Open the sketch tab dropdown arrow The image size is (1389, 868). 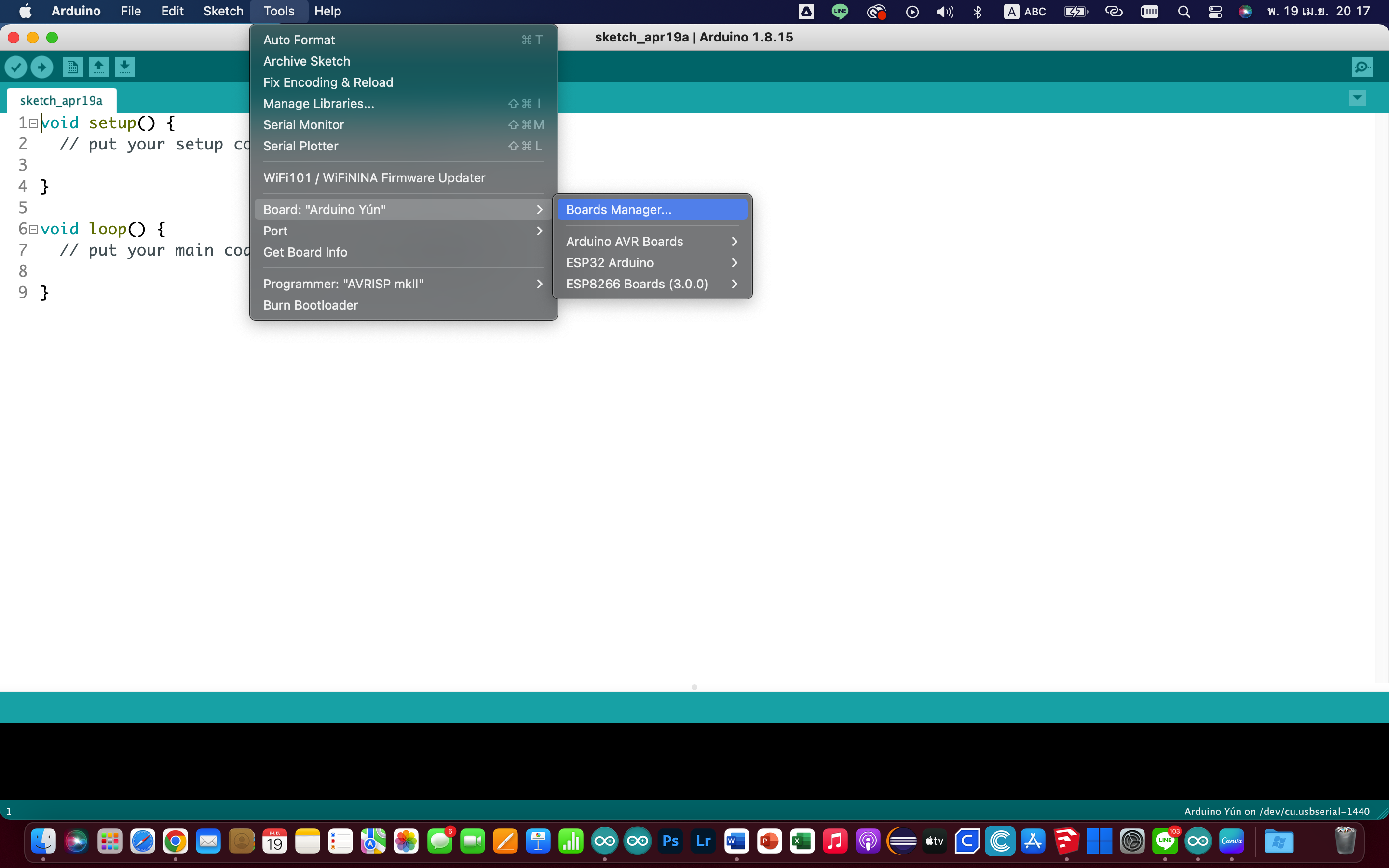point(1358,98)
